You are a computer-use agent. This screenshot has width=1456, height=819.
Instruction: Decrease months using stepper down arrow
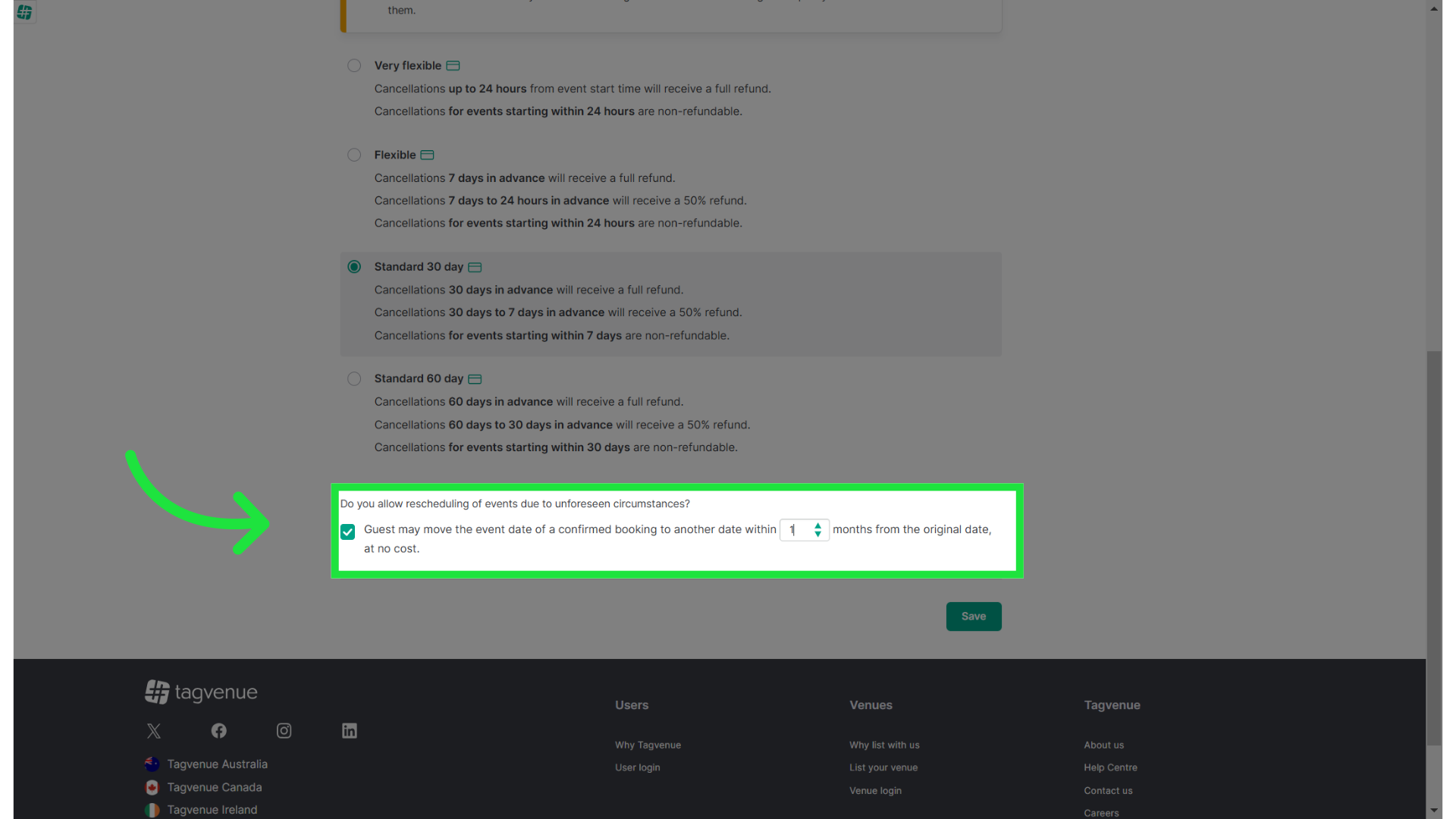click(817, 535)
